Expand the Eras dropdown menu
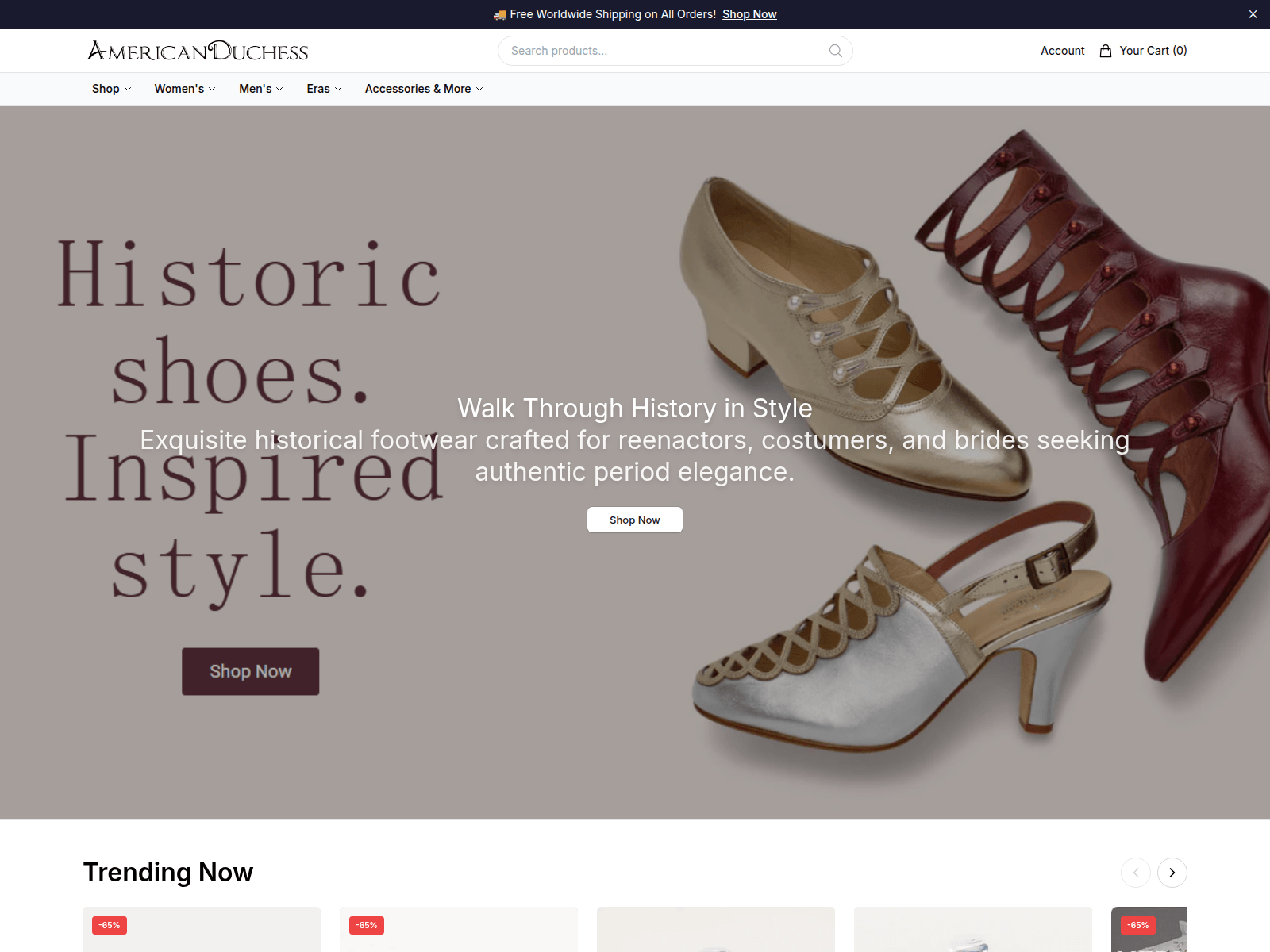The image size is (1270, 952). point(324,89)
